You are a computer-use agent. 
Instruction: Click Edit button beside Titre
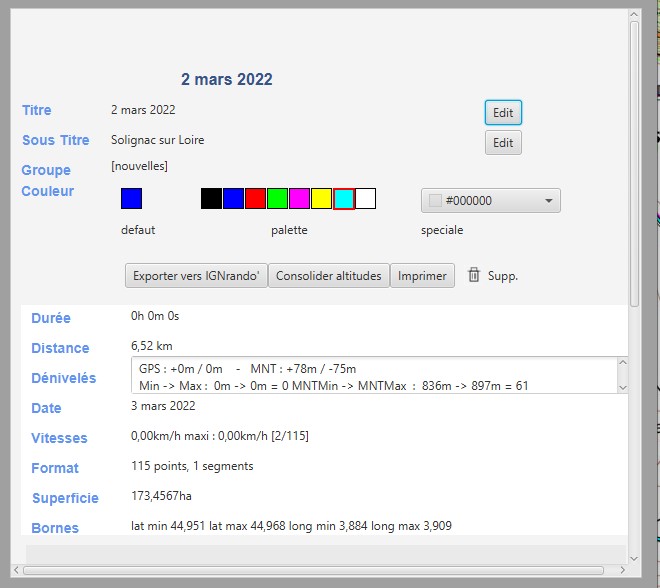(x=503, y=113)
